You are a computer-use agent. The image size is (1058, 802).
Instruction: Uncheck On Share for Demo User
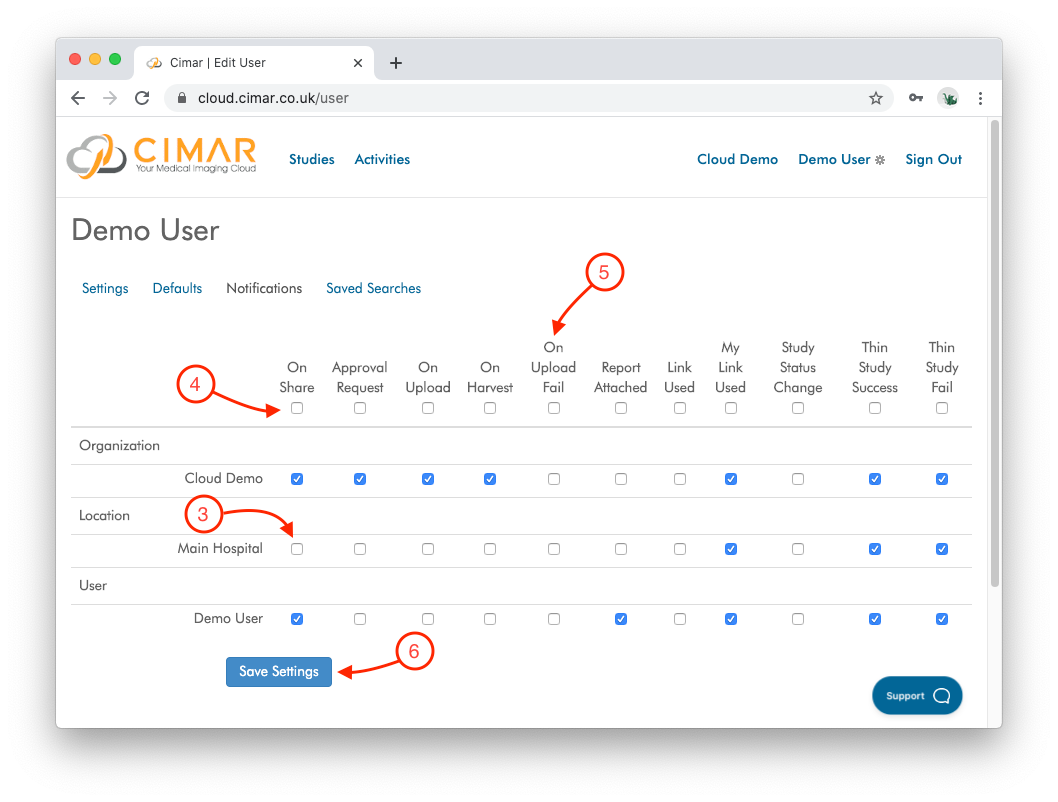coord(297,619)
